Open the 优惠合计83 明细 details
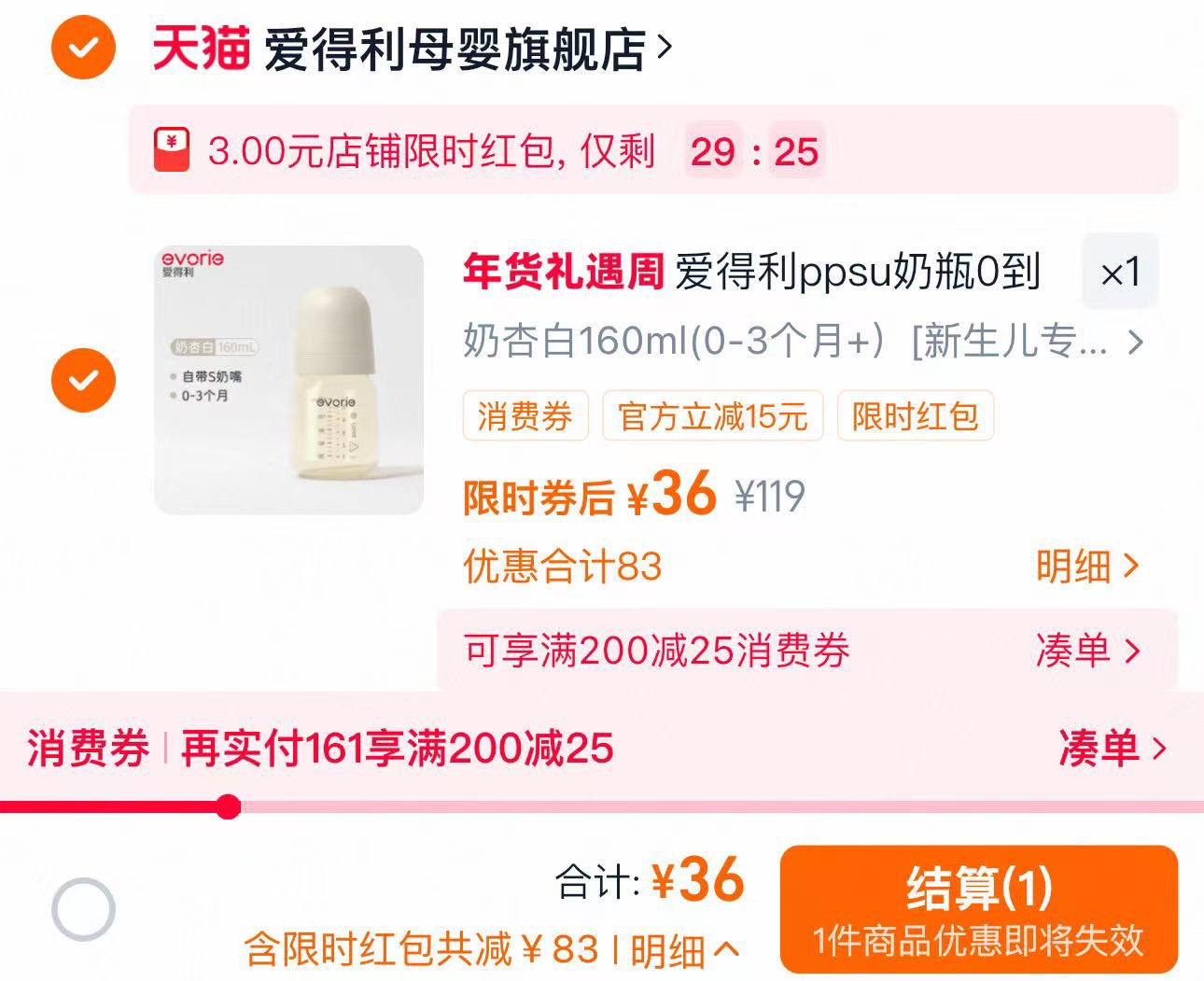 coord(1087,566)
